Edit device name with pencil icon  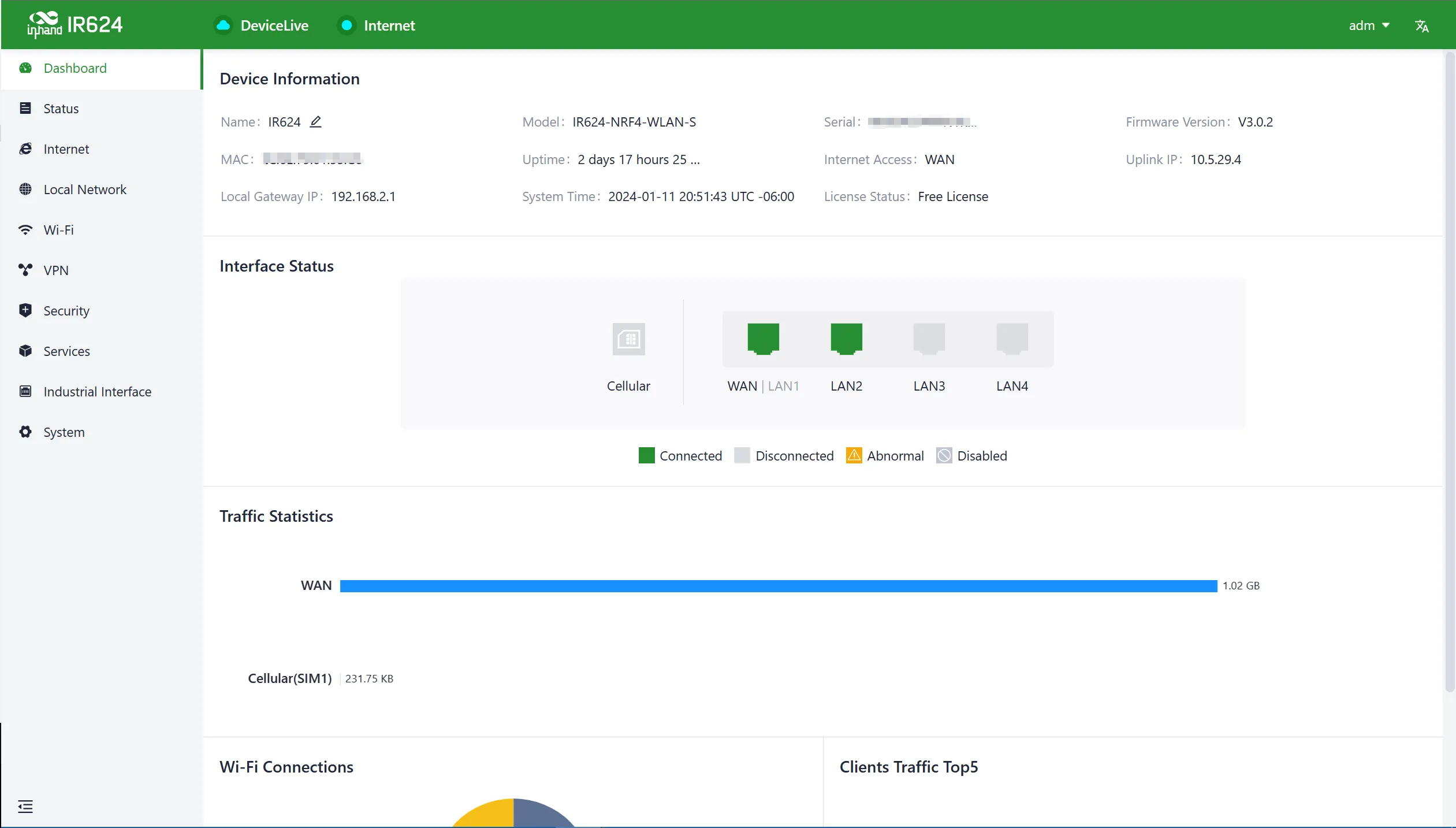(315, 122)
